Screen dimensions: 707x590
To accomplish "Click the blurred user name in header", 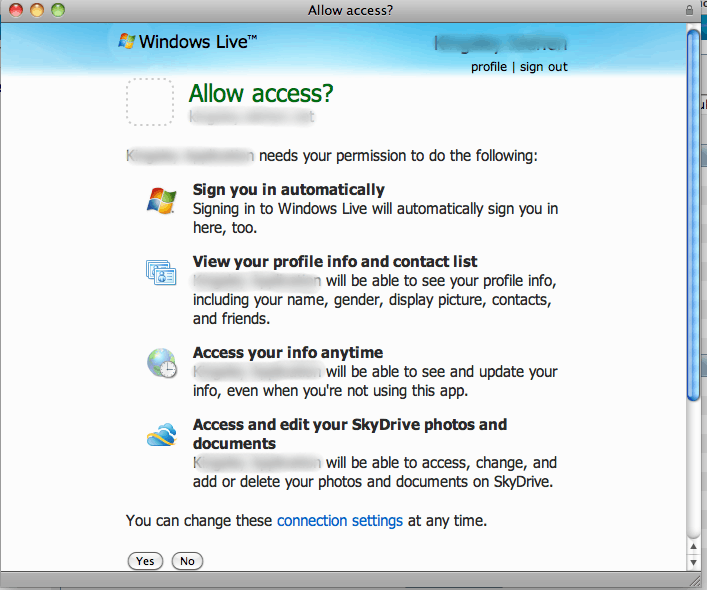I will [x=500, y=44].
